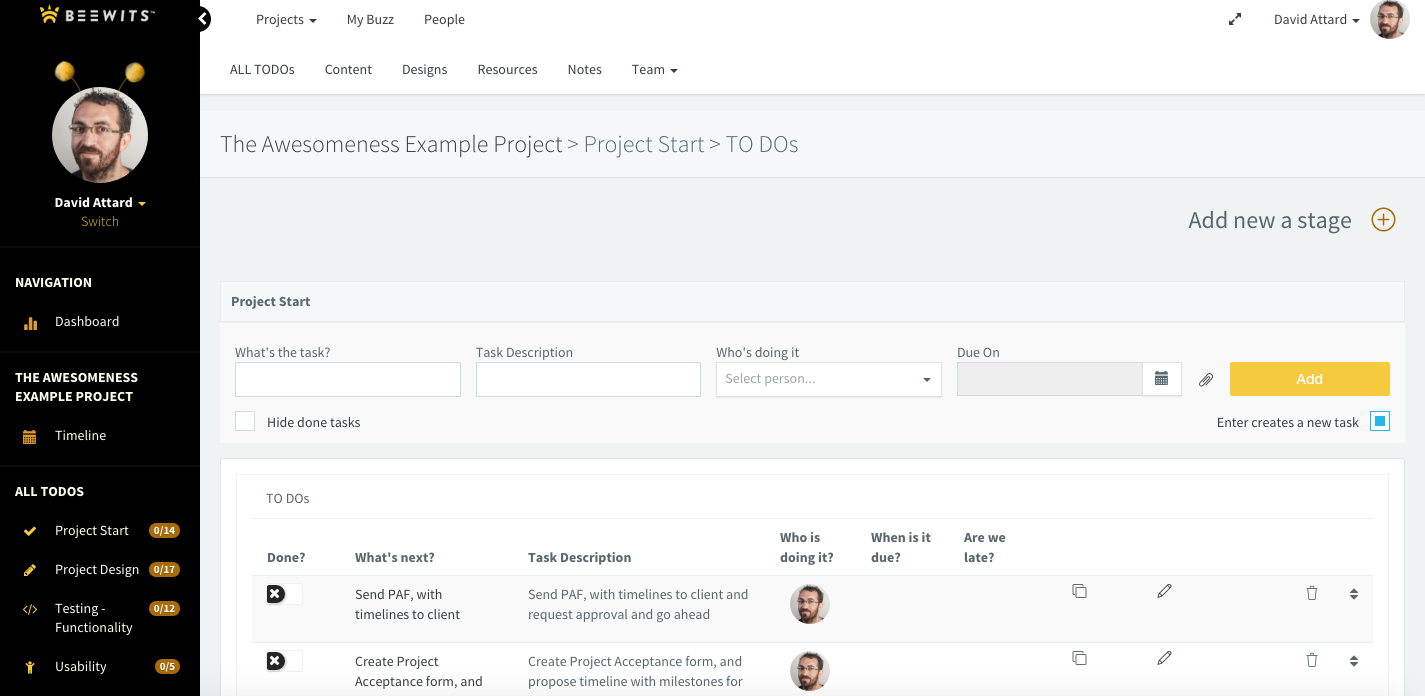Screen dimensions: 1425x696
Task: Toggle Done switch for Create Project Acceptance task
Action: click(x=284, y=661)
